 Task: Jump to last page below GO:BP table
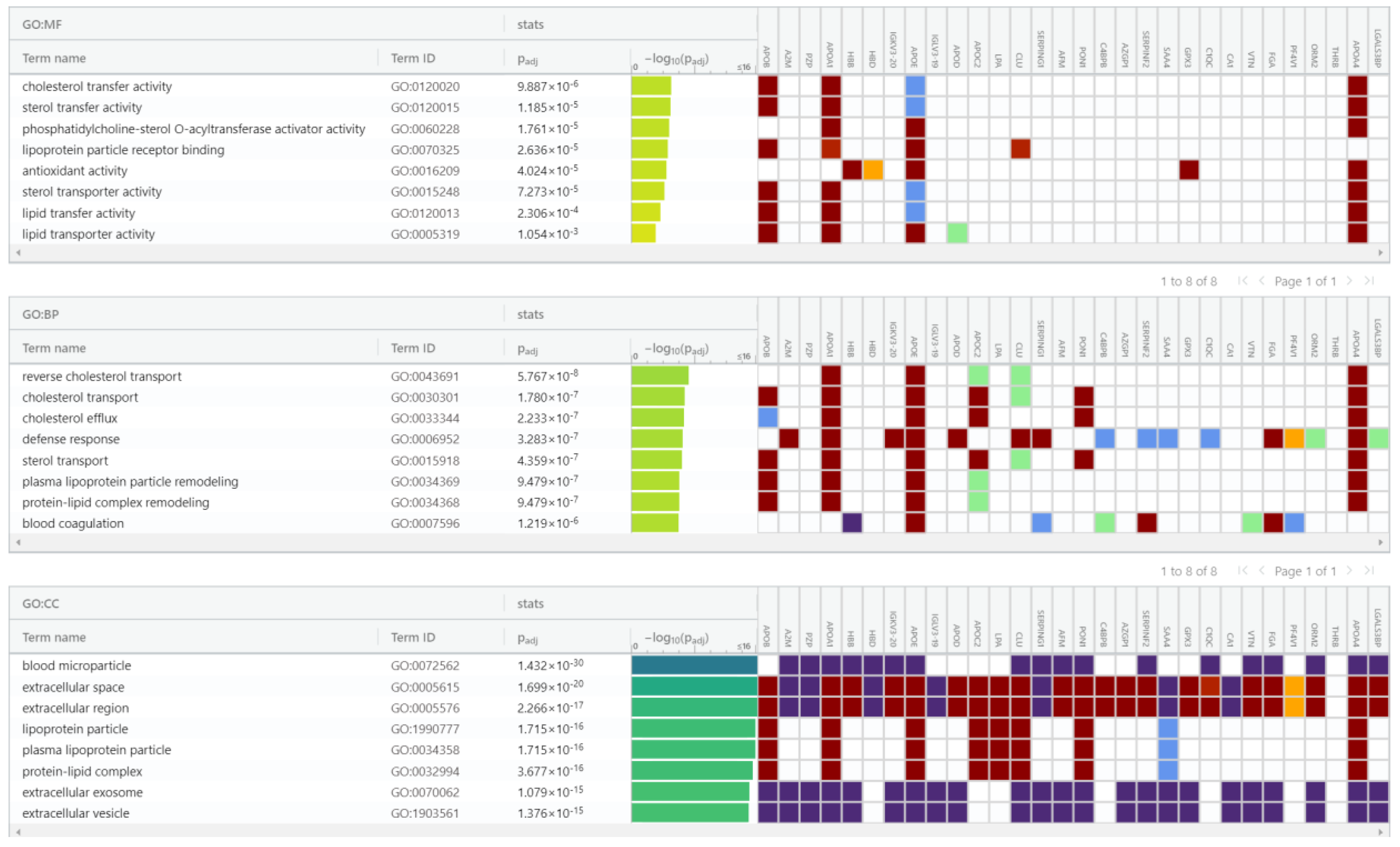1369,570
